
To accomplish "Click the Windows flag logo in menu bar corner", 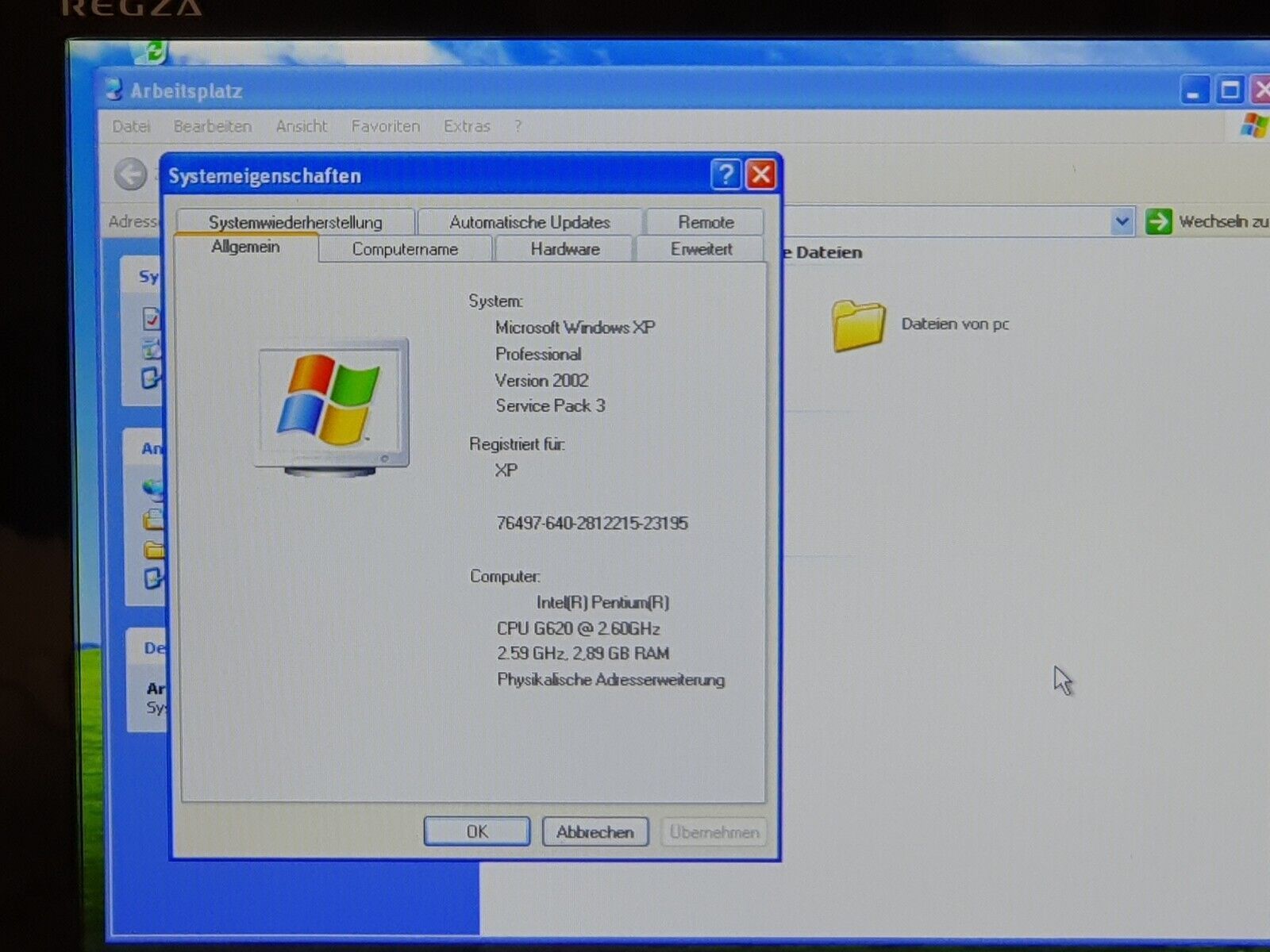I will tap(1254, 126).
